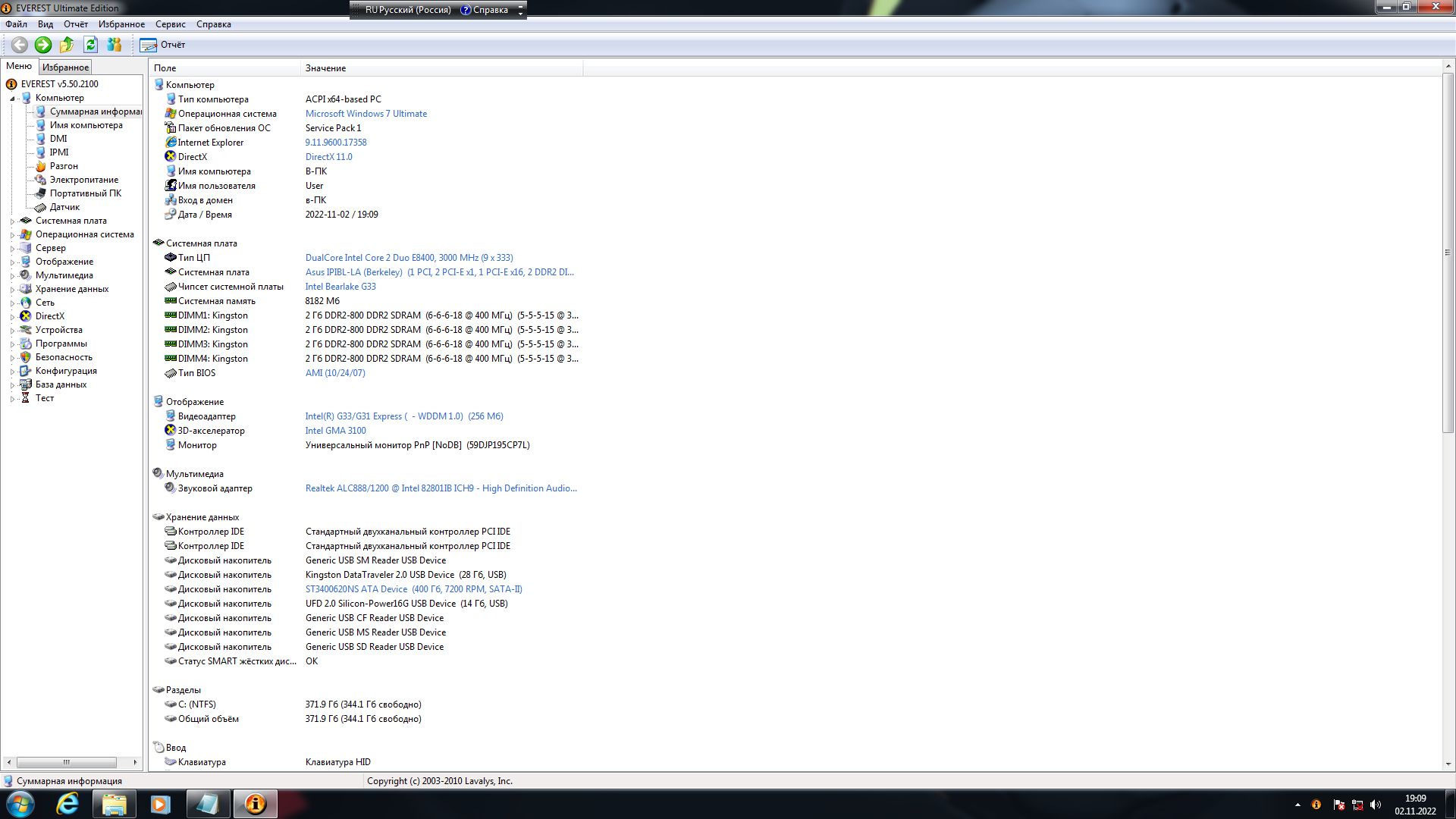Launch Internet Explorer from the taskbar

68,804
